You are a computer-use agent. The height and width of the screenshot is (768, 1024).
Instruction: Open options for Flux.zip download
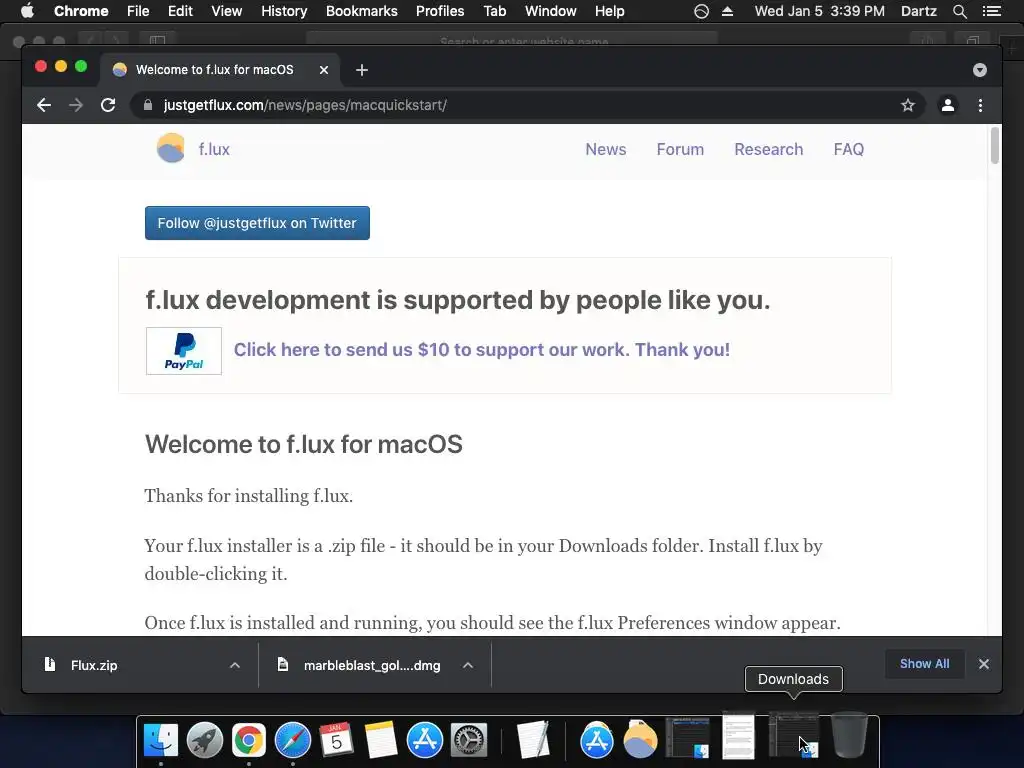coord(235,665)
